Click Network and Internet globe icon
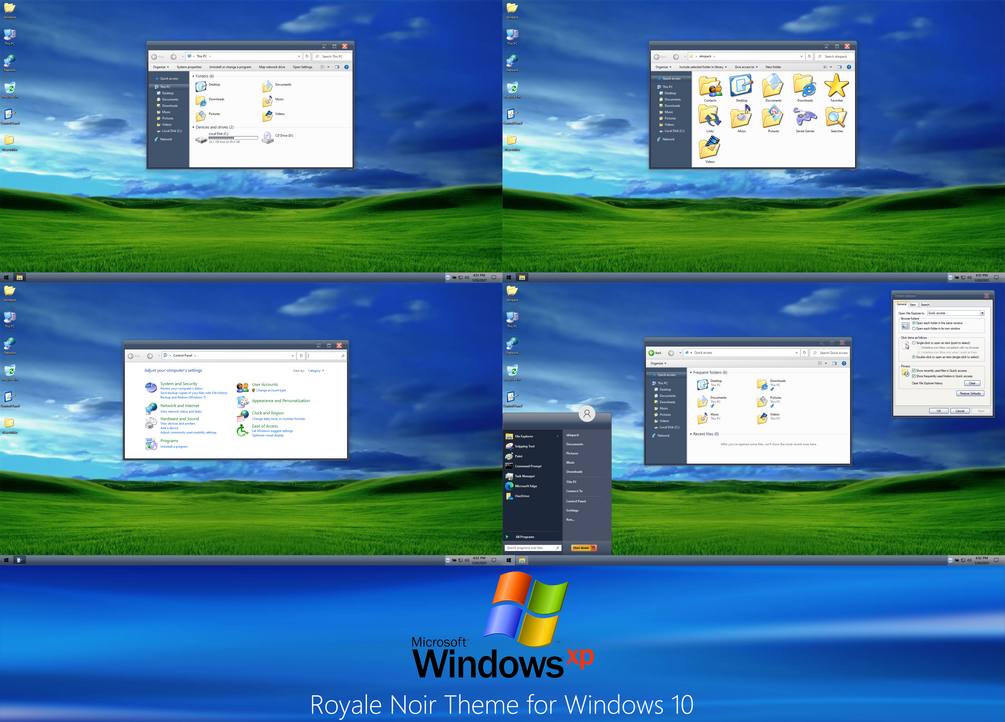This screenshot has width=1005, height=722. click(x=151, y=408)
